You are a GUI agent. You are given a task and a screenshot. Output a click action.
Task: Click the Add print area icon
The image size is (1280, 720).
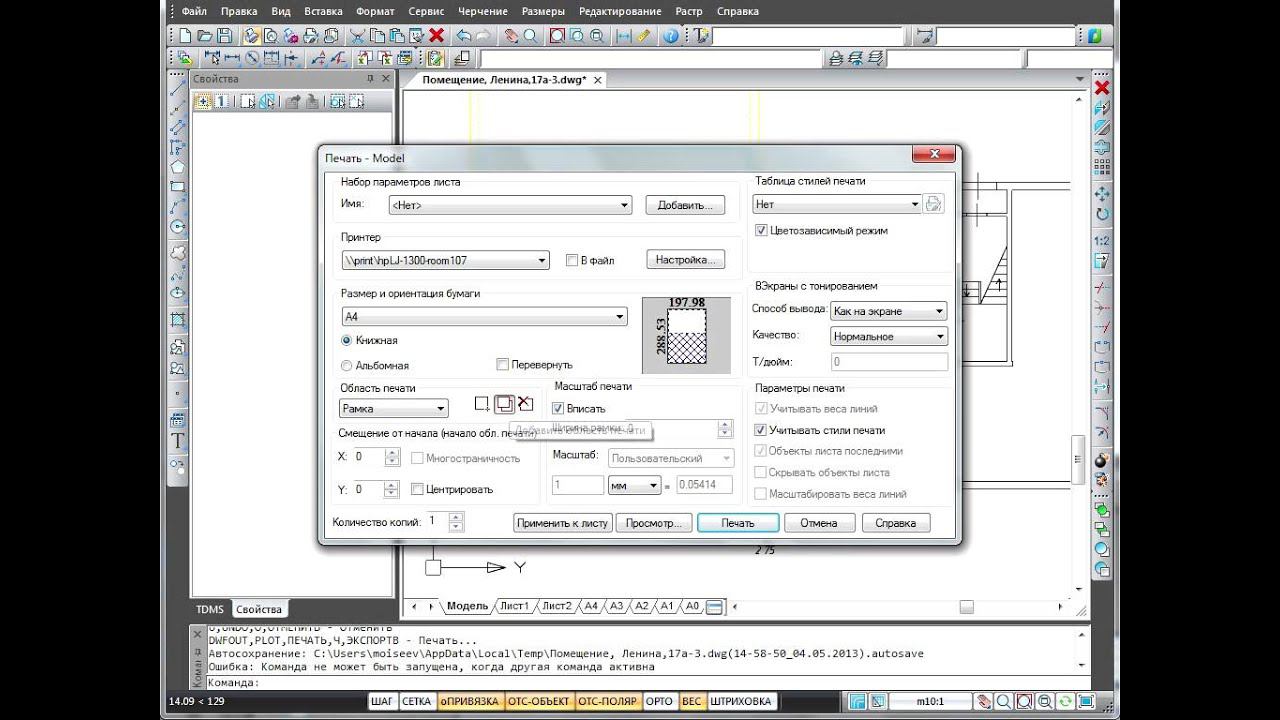(x=504, y=404)
